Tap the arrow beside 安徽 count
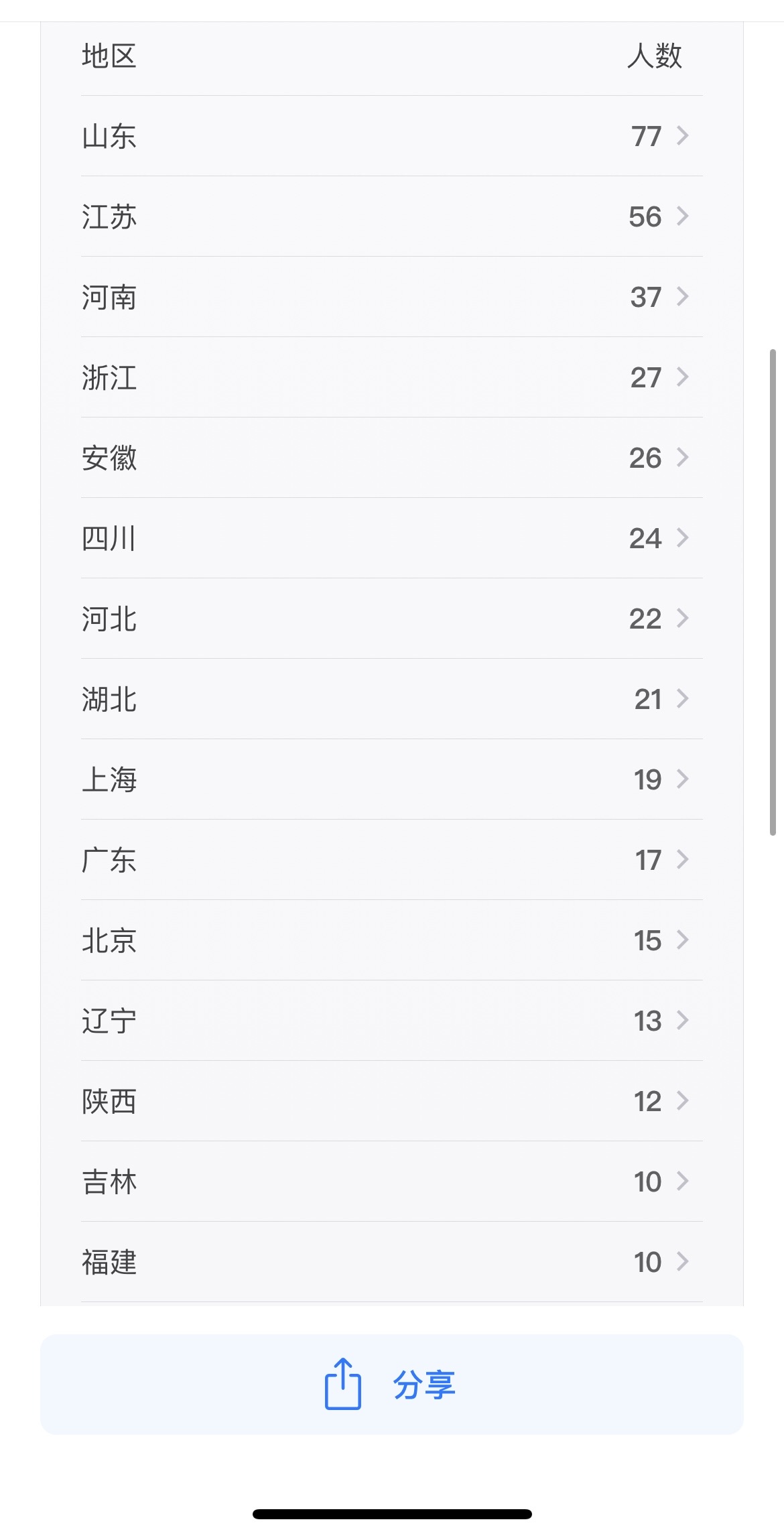The image size is (784, 1534). click(x=682, y=458)
